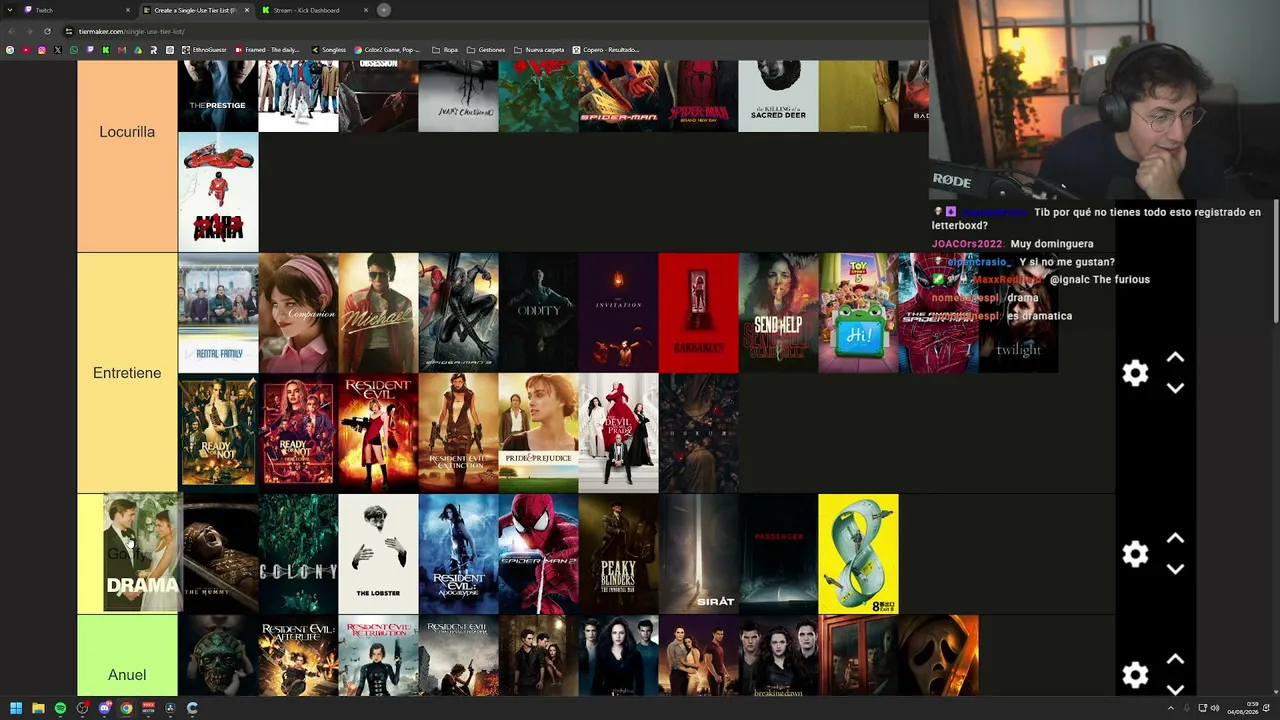The width and height of the screenshot is (1280, 720).
Task: Select The Lobster poster
Action: point(378,554)
